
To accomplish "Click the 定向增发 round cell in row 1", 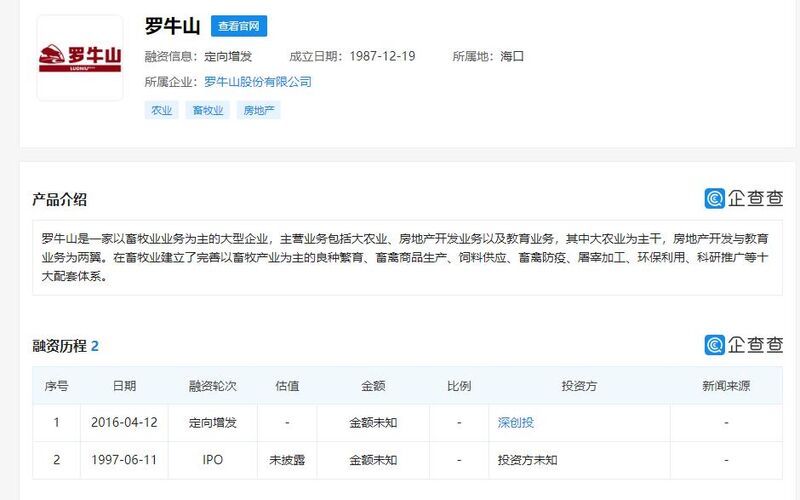I will pyautogui.click(x=213, y=422).
